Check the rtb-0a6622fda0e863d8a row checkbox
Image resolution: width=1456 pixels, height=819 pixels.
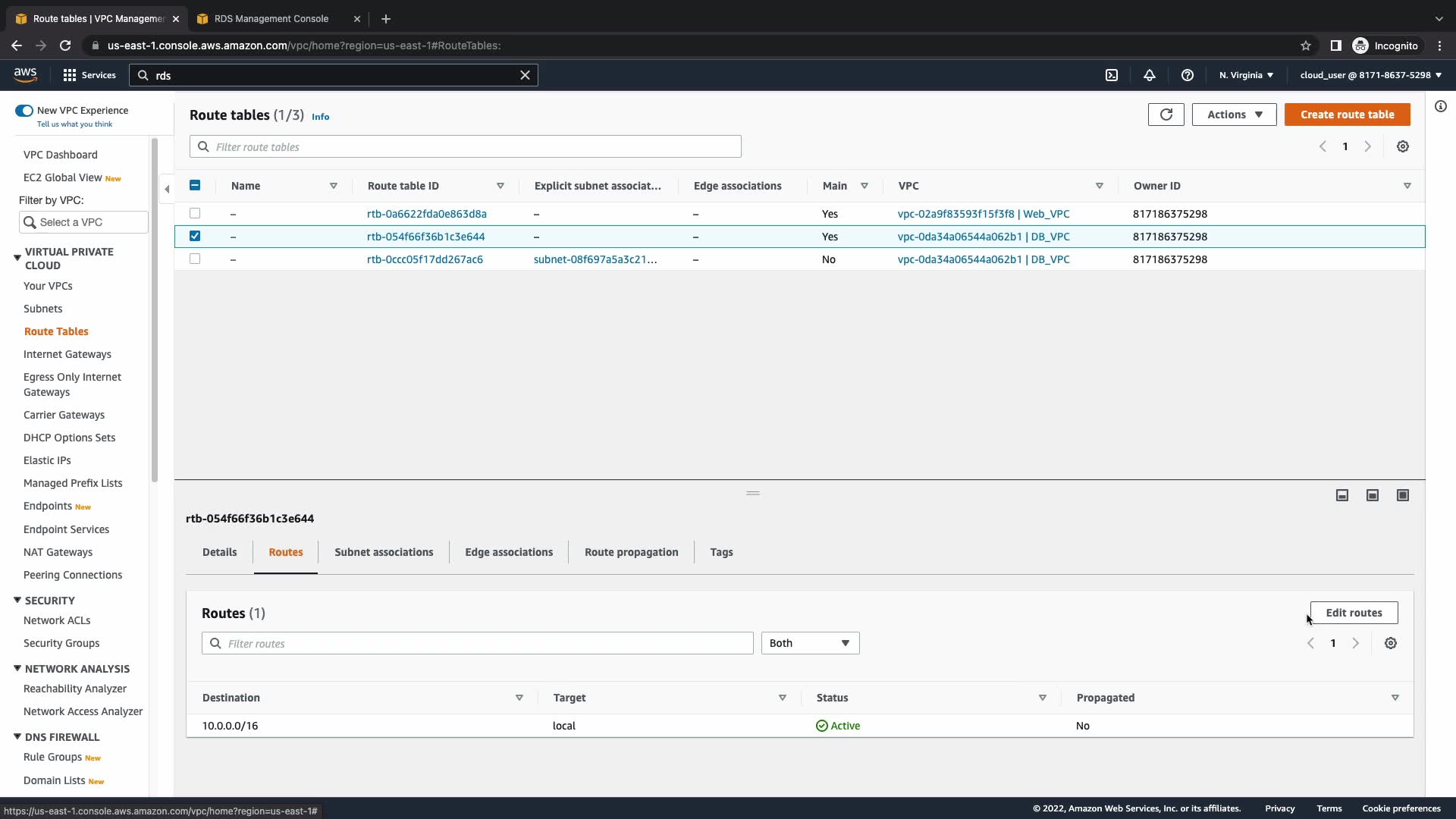(x=195, y=214)
